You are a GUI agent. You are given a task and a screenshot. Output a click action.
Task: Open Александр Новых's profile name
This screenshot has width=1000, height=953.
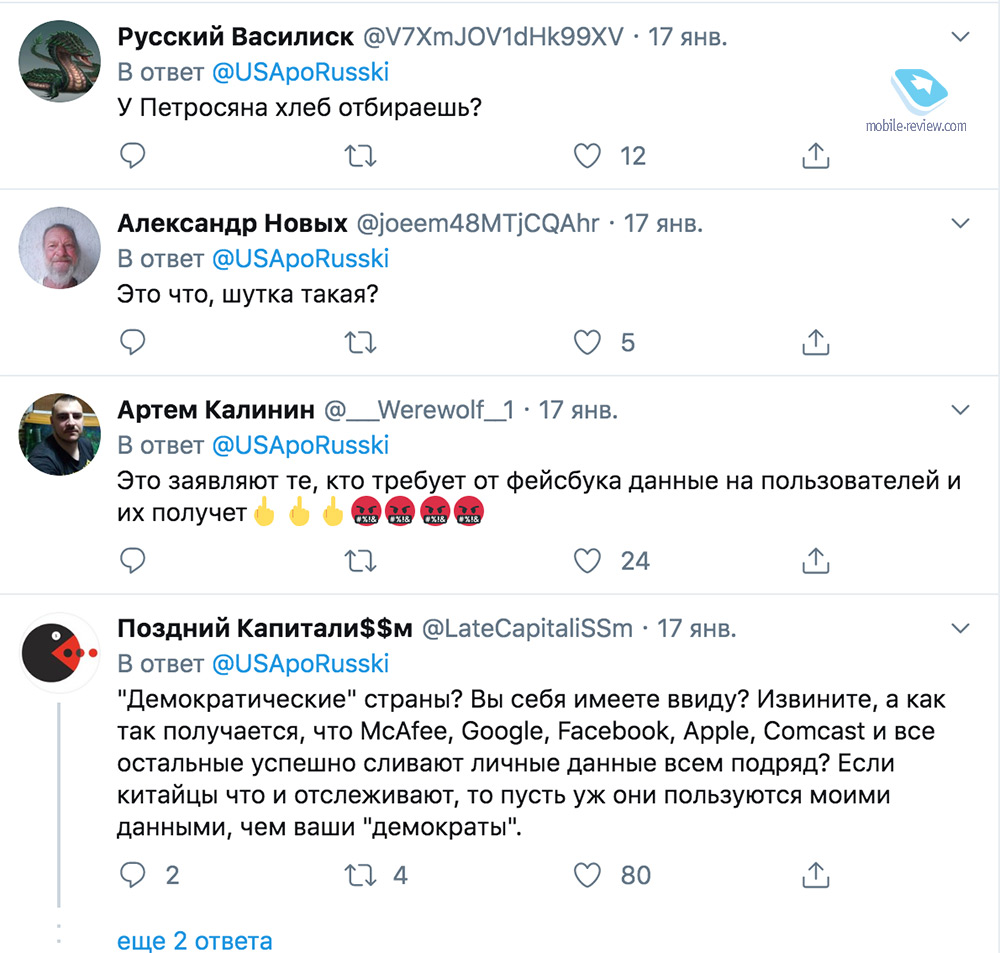pos(232,223)
